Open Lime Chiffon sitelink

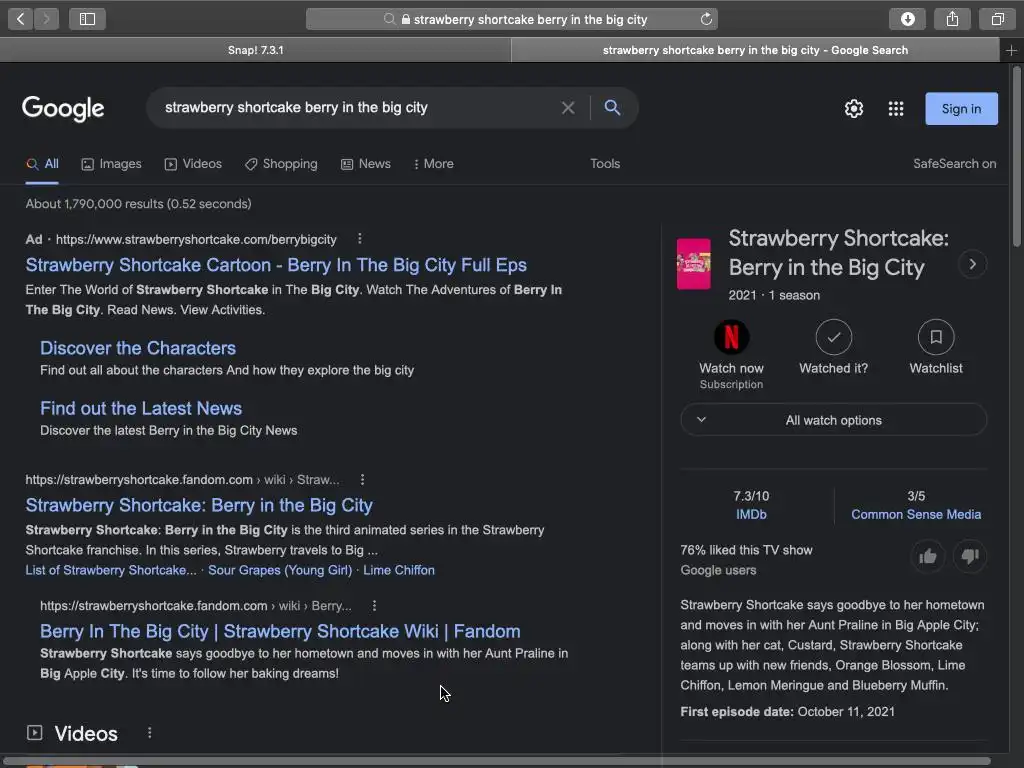click(399, 570)
